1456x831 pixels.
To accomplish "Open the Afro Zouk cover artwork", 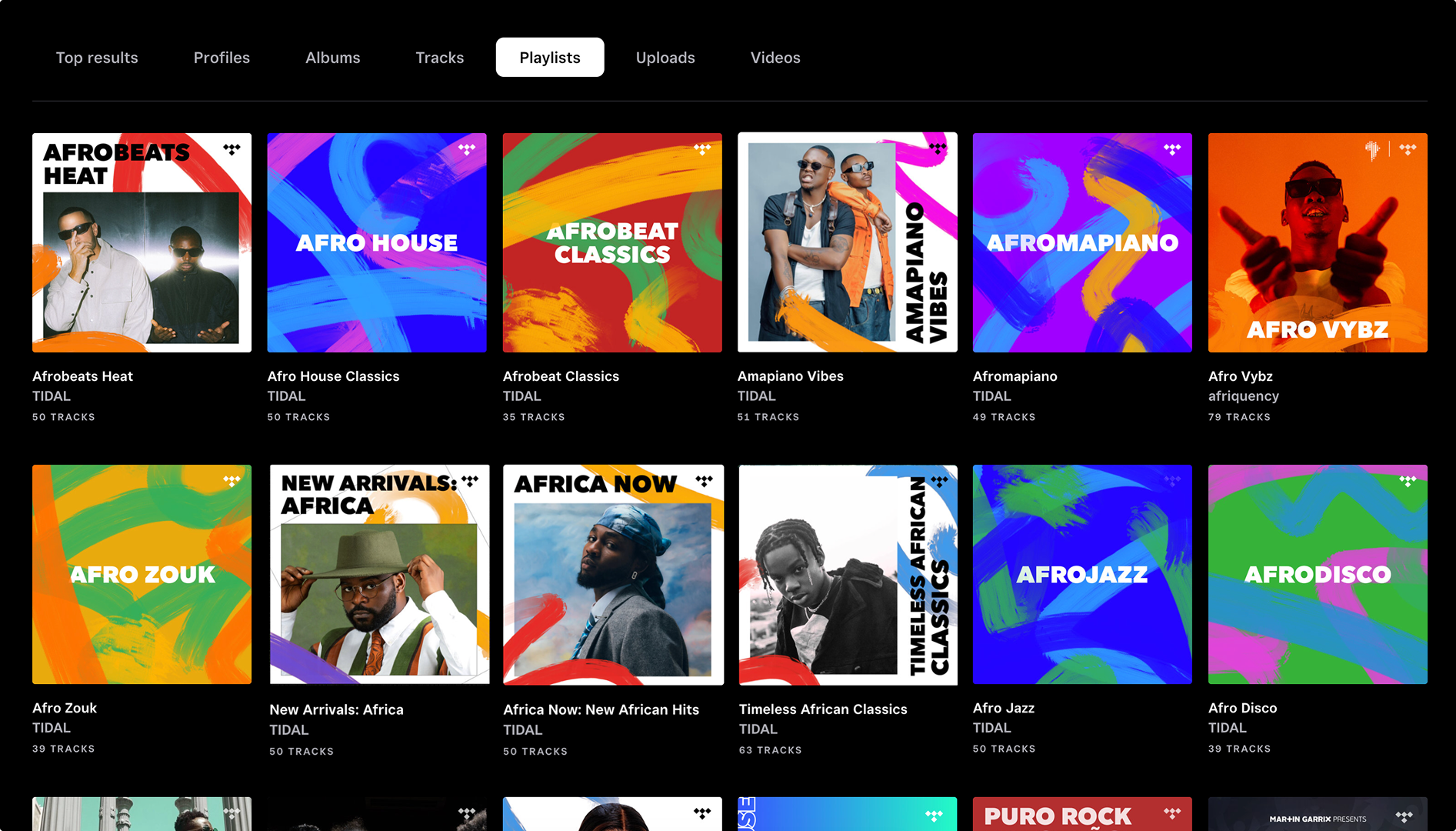I will tap(142, 574).
